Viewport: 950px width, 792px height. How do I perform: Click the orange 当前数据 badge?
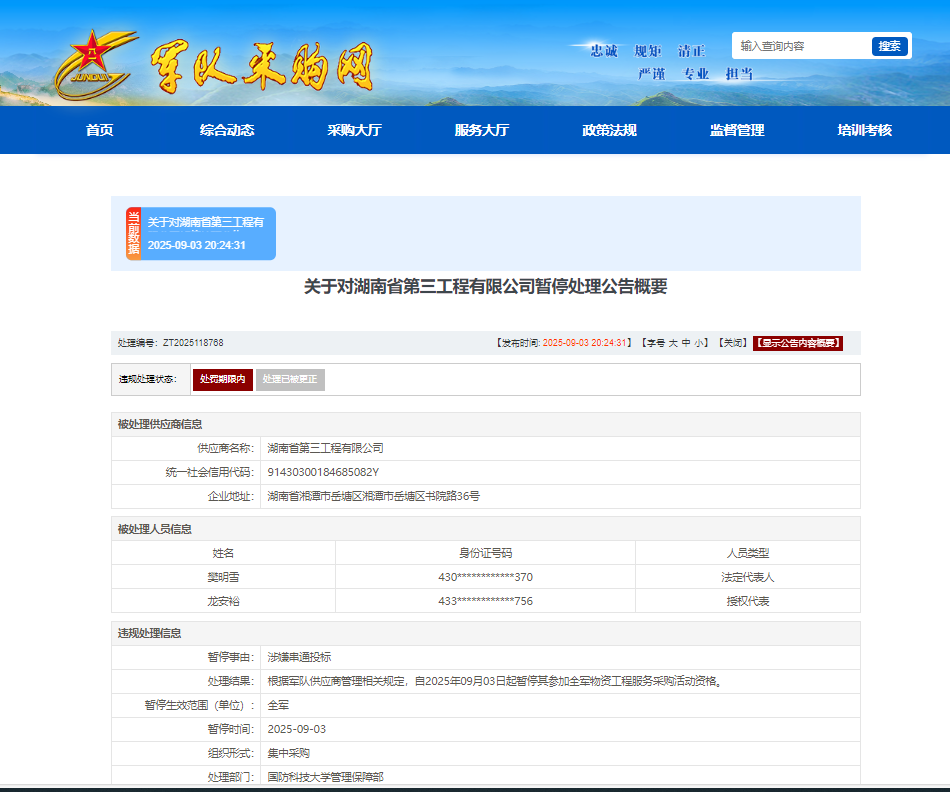click(133, 234)
